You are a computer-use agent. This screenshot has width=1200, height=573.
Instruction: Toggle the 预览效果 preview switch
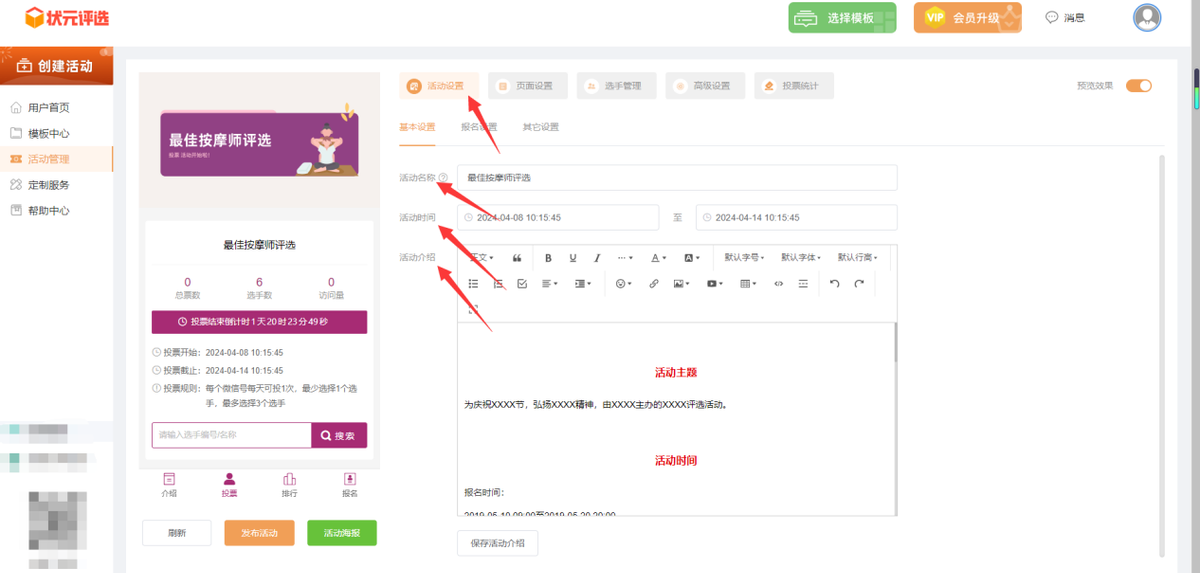(x=1138, y=86)
